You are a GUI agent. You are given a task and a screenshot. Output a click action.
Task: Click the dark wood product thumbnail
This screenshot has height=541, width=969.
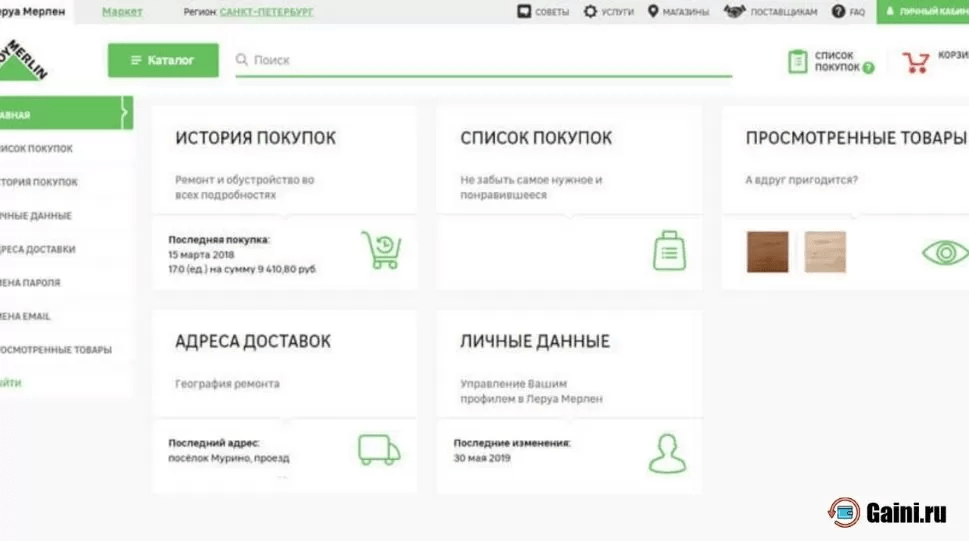coord(767,252)
